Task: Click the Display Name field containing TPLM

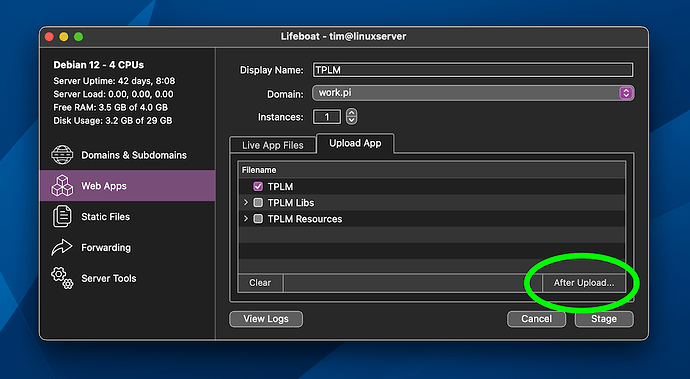Action: click(x=473, y=70)
